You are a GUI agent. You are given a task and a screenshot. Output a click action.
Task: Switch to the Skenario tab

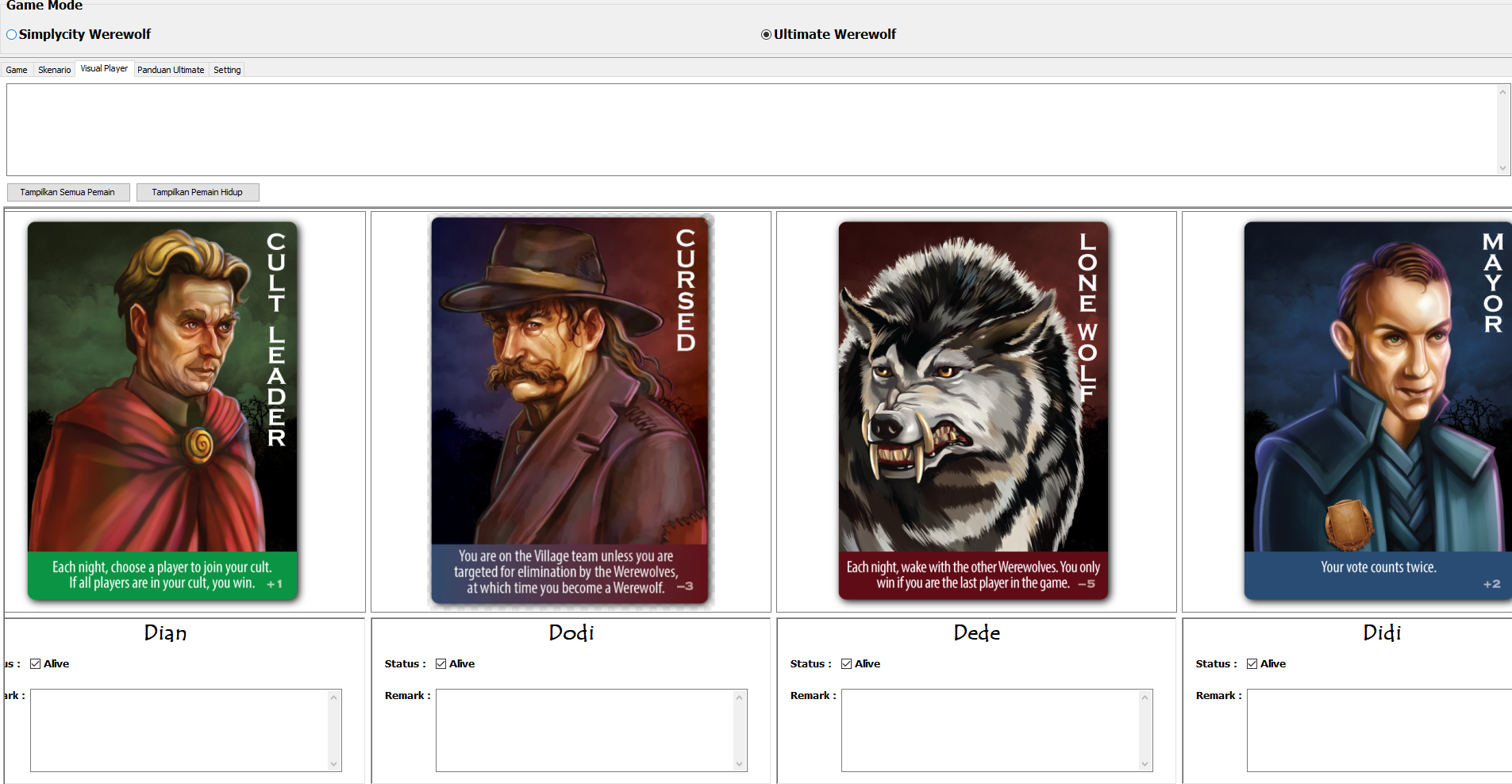pyautogui.click(x=55, y=70)
